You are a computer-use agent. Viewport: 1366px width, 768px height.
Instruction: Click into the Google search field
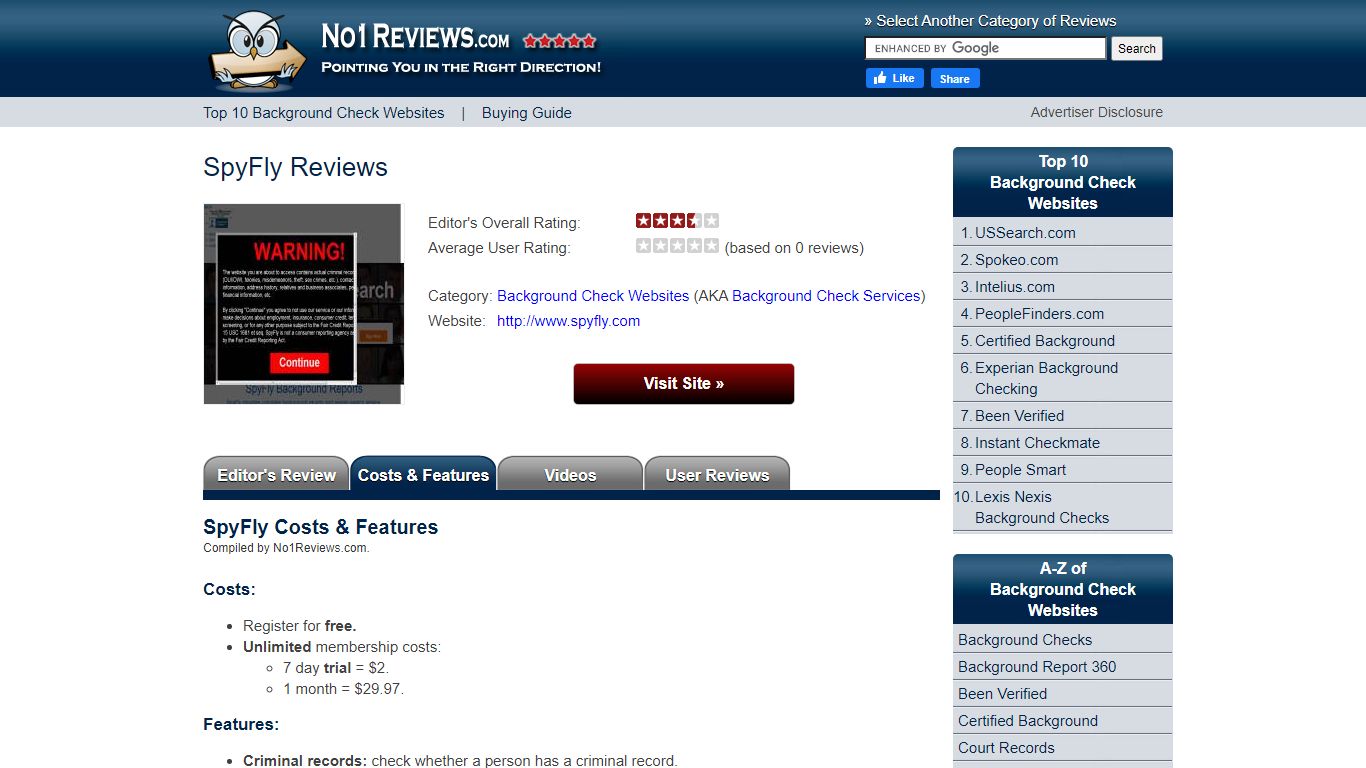tap(985, 48)
